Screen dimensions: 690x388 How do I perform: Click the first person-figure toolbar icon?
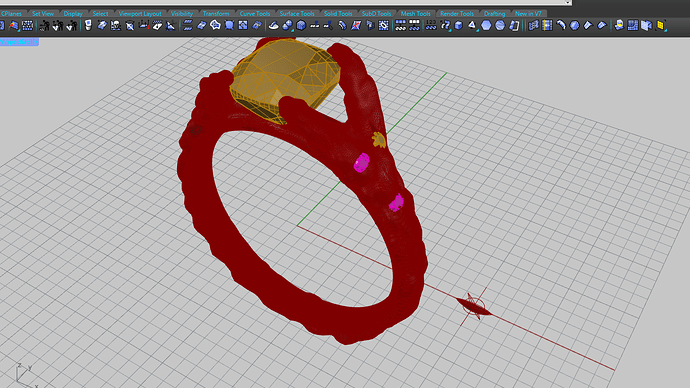(44, 26)
